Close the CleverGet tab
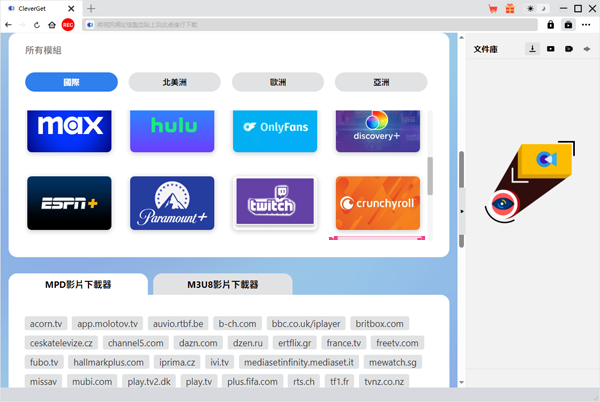Viewport: 600px width, 402px height. pyautogui.click(x=71, y=8)
